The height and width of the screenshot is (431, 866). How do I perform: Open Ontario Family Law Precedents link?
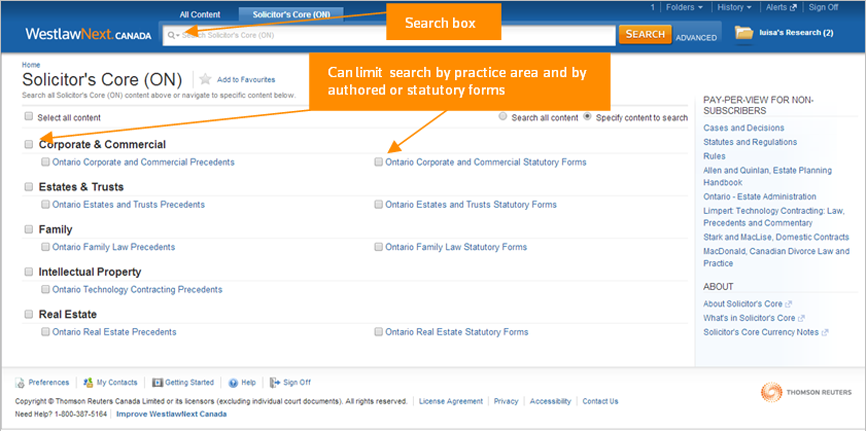114,247
